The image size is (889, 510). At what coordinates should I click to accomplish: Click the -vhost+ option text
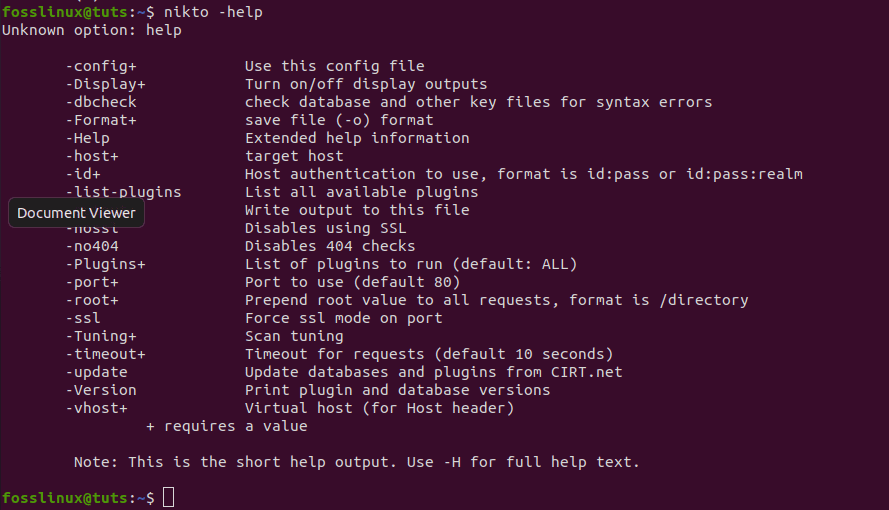(x=96, y=408)
